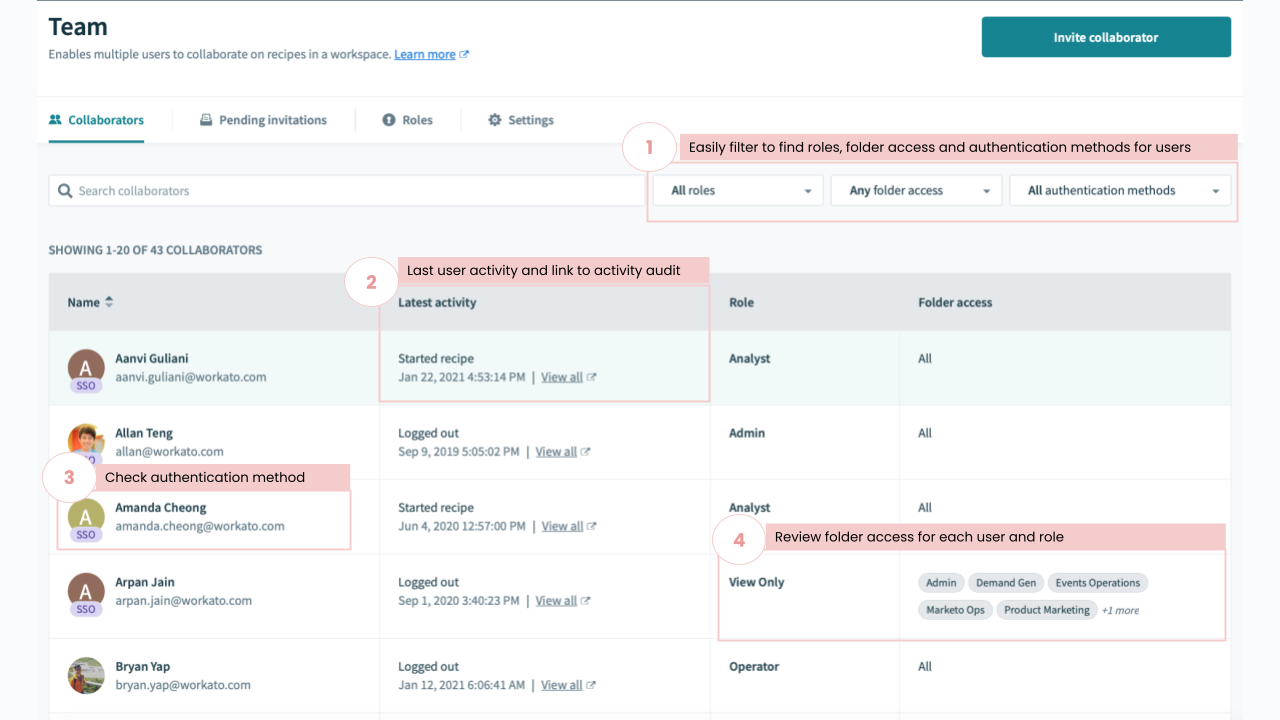This screenshot has width=1280, height=720.
Task: Click the Settings gear icon
Action: click(494, 120)
